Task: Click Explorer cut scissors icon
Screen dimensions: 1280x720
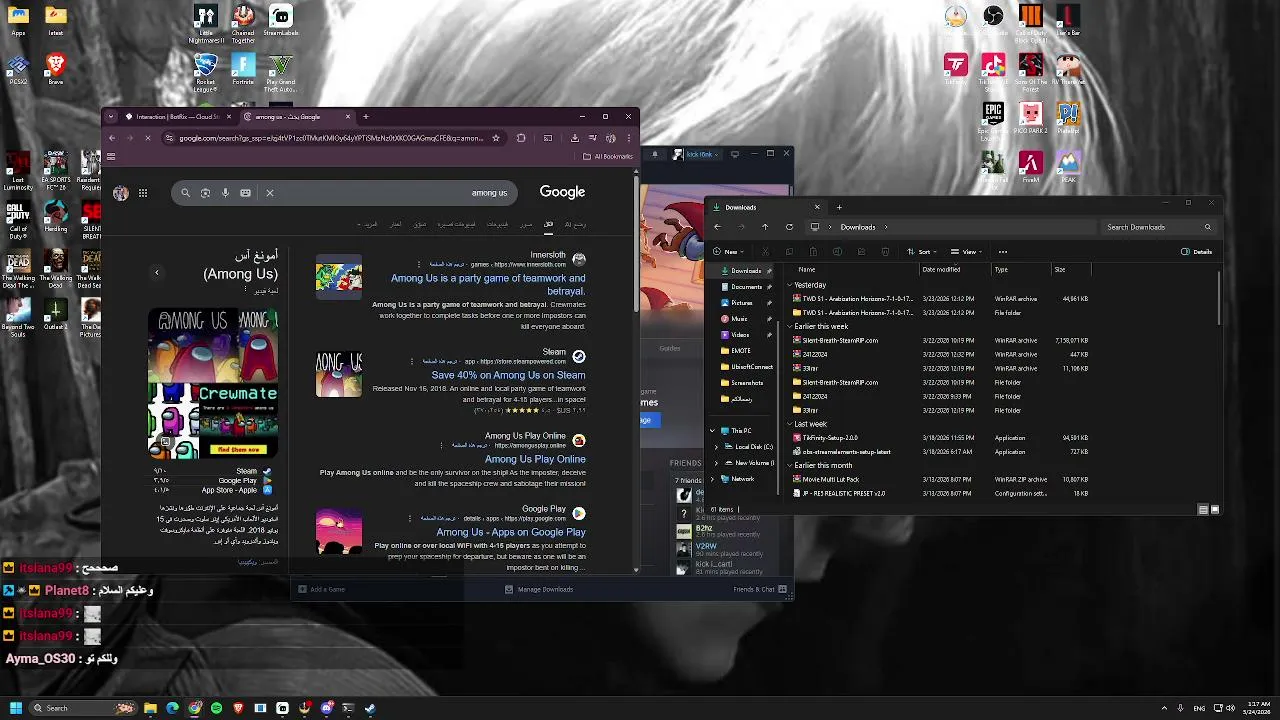Action: coord(766,252)
